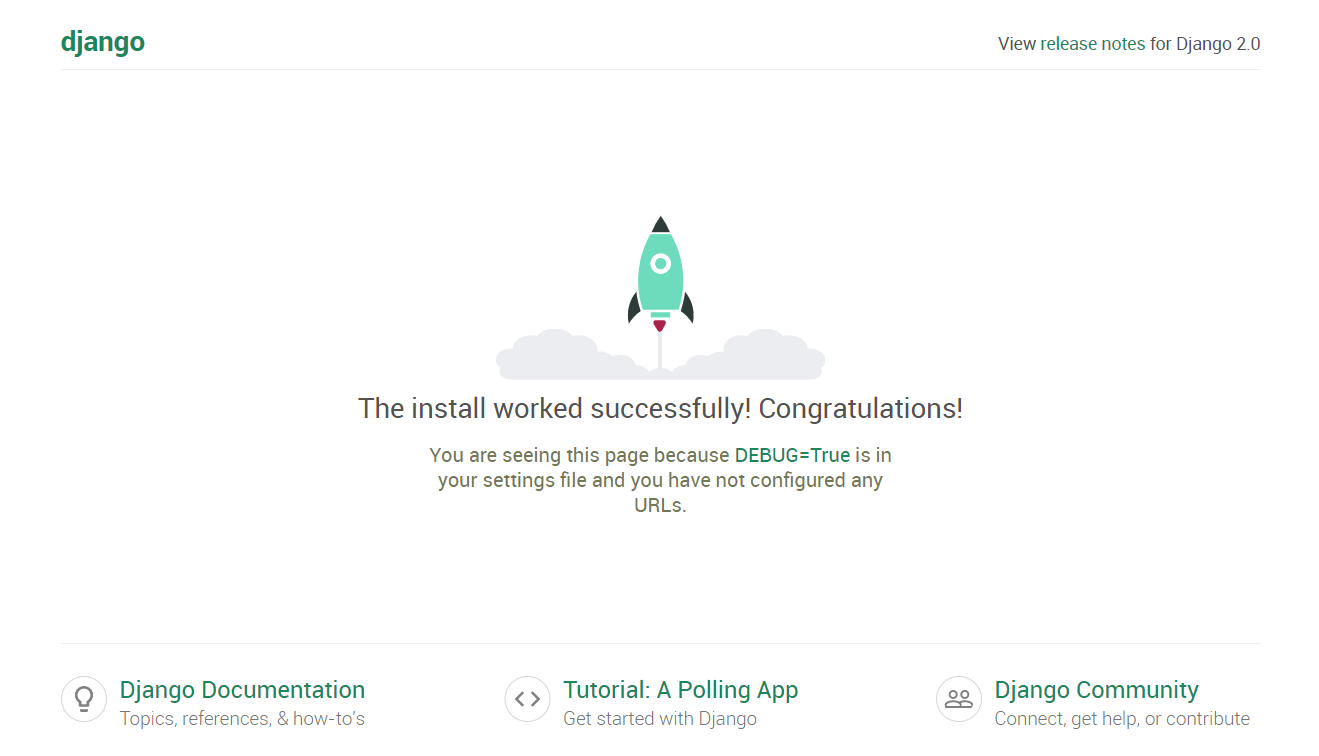
Task: Click the code brackets Tutorial icon
Action: 527,698
